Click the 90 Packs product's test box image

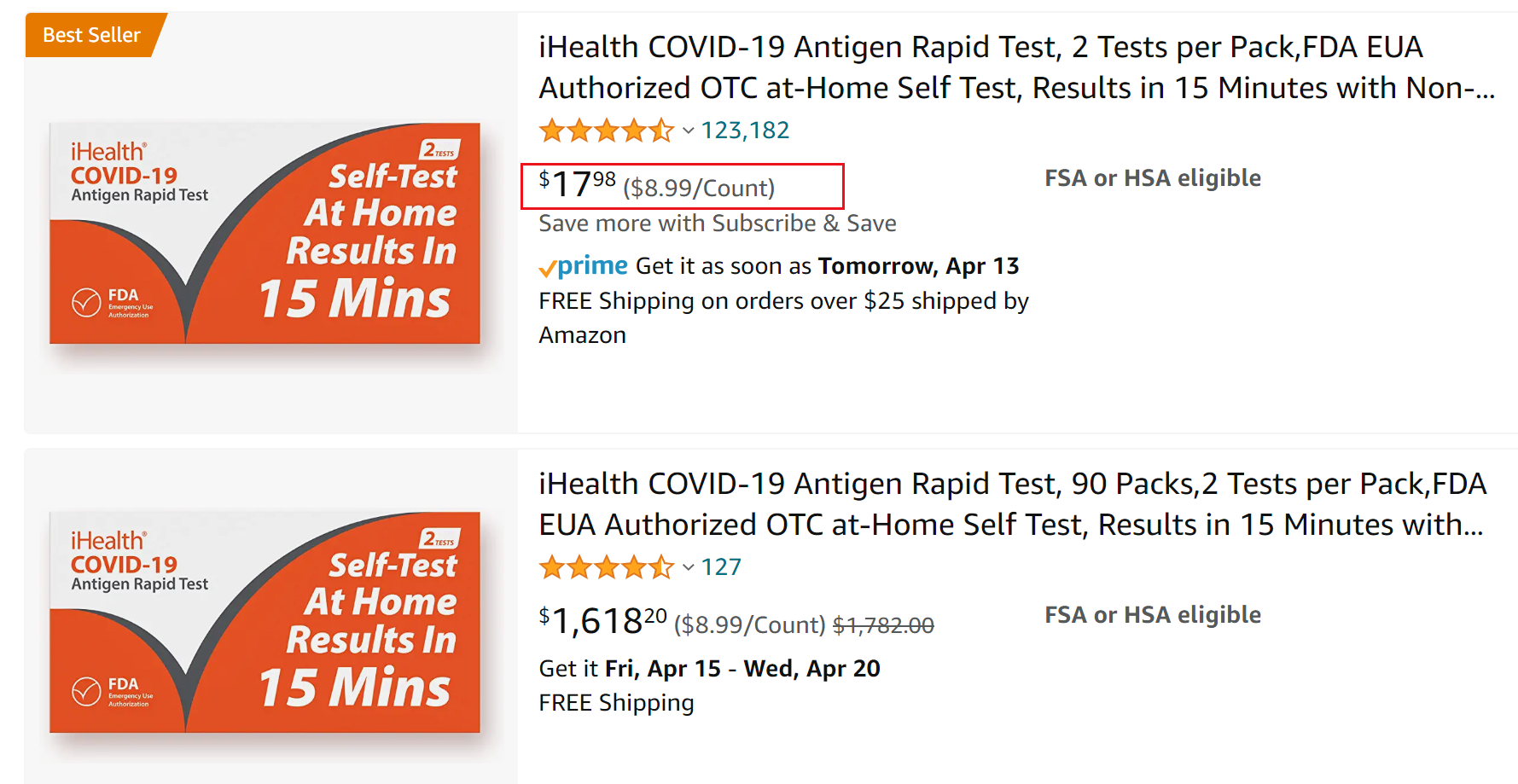(265, 622)
